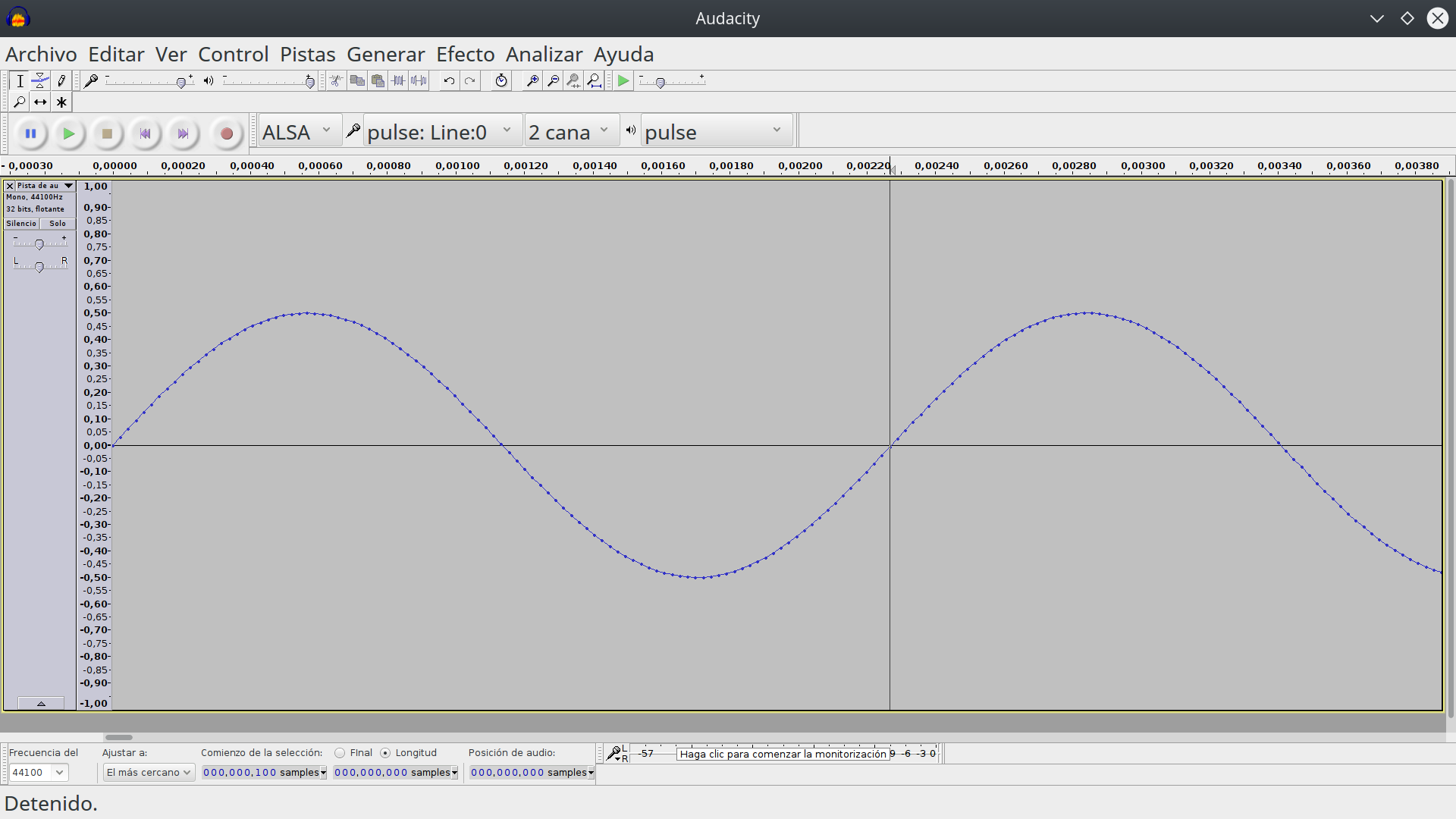Click the Trim audio icon
The width and height of the screenshot is (1456, 819).
coord(398,81)
